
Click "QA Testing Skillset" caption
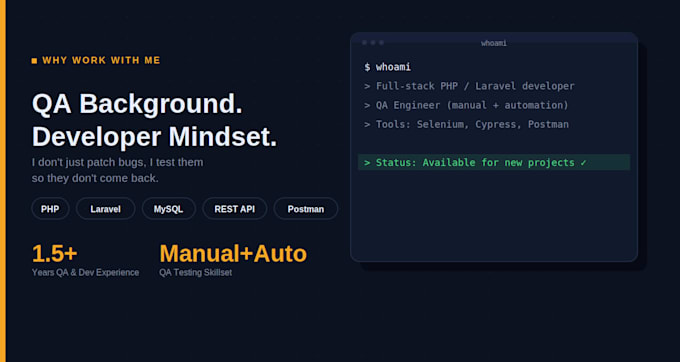tap(196, 273)
